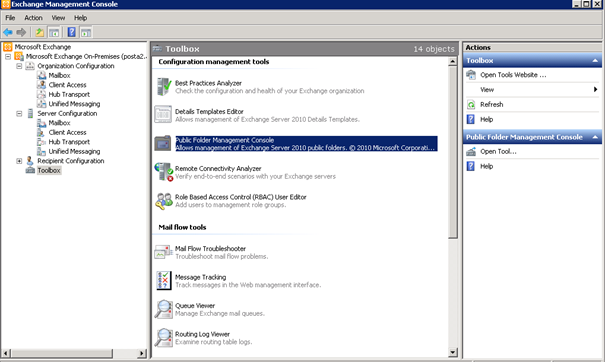The image size is (605, 362).
Task: Collapse the Organization Configuration node
Action: coord(19,66)
